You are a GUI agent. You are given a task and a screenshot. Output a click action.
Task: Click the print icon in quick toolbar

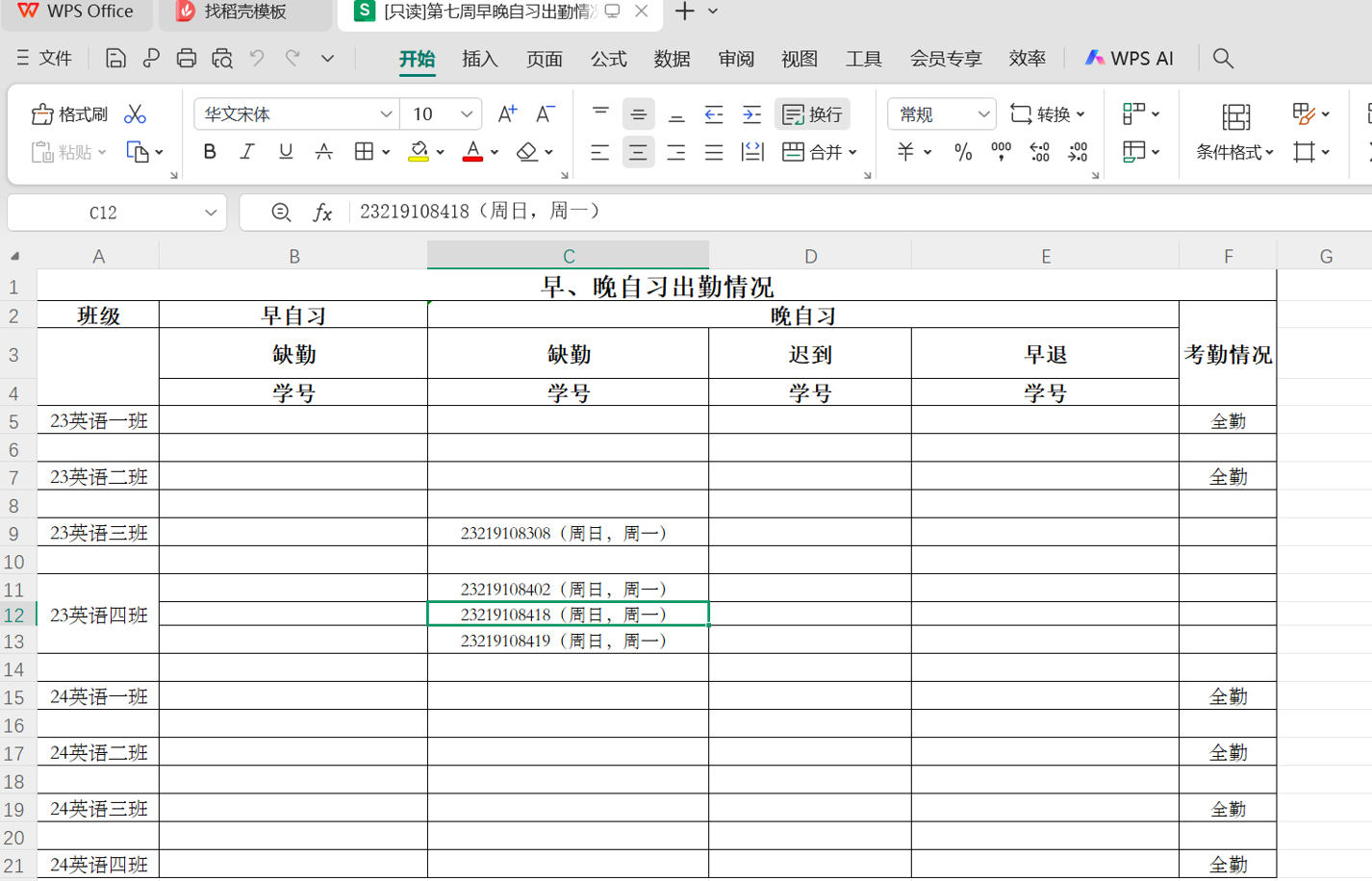(x=187, y=59)
